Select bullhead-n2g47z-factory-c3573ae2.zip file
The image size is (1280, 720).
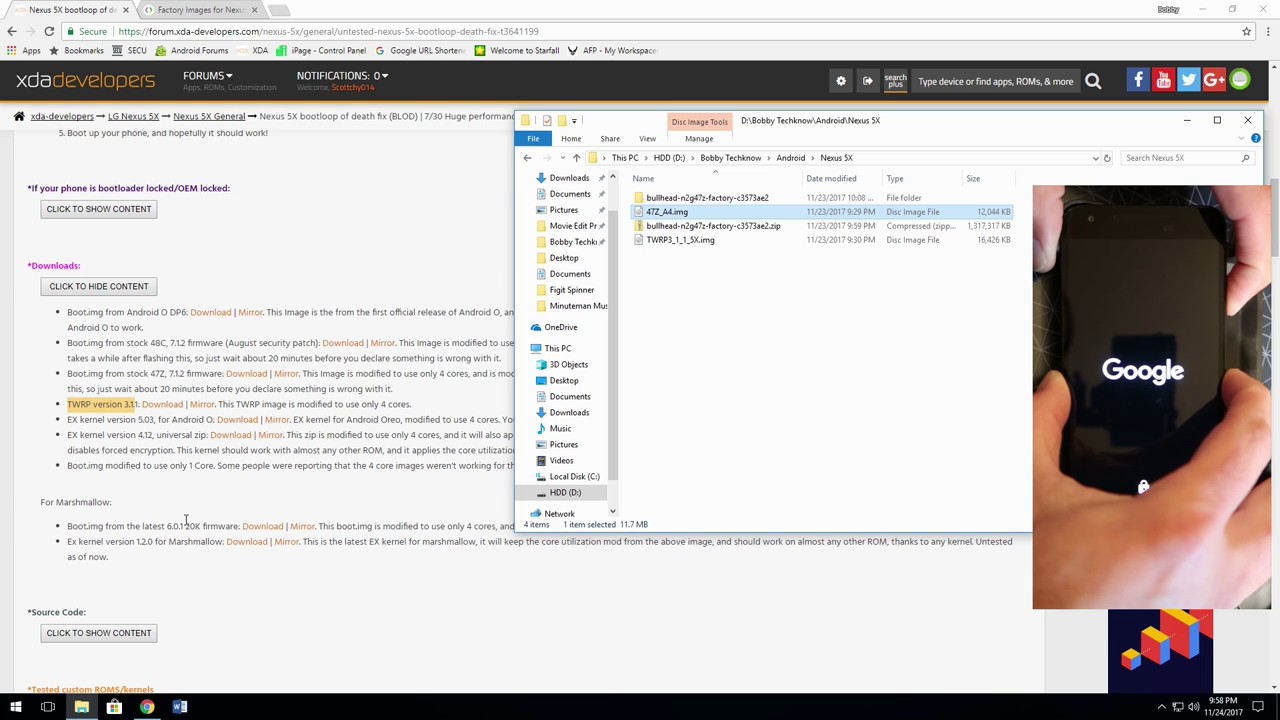[x=713, y=226]
